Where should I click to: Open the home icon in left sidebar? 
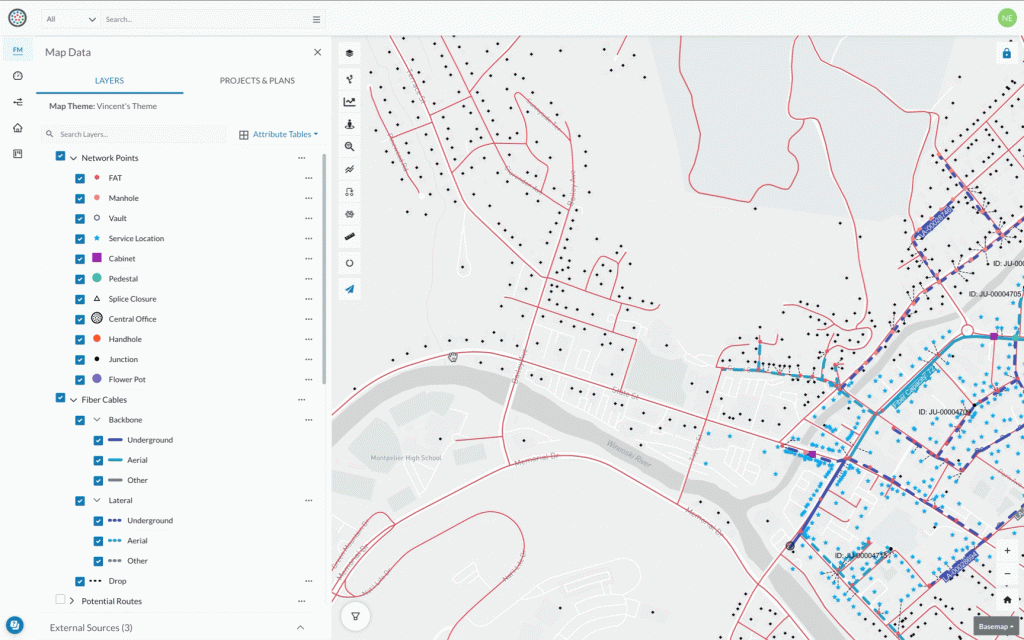click(x=18, y=128)
